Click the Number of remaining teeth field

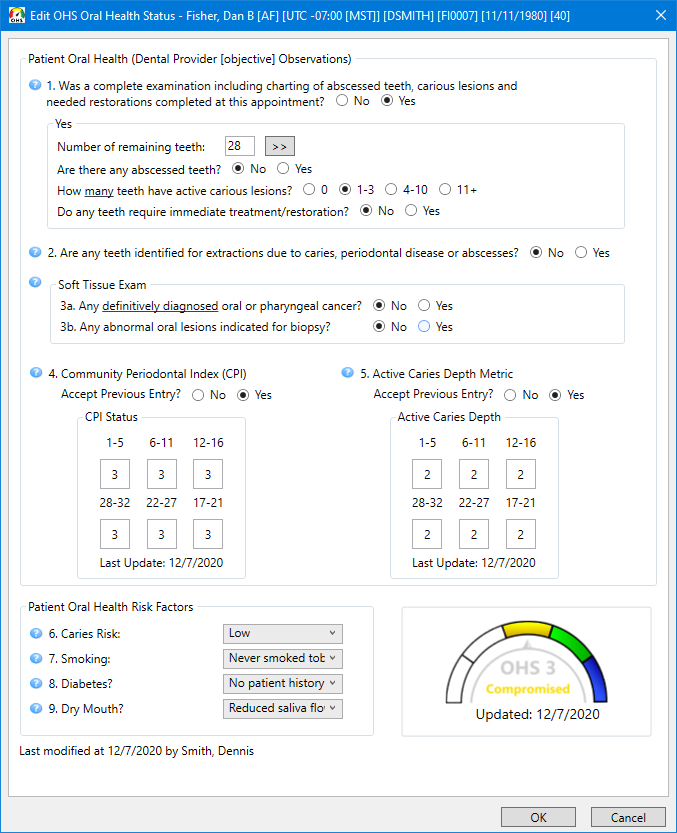point(240,146)
